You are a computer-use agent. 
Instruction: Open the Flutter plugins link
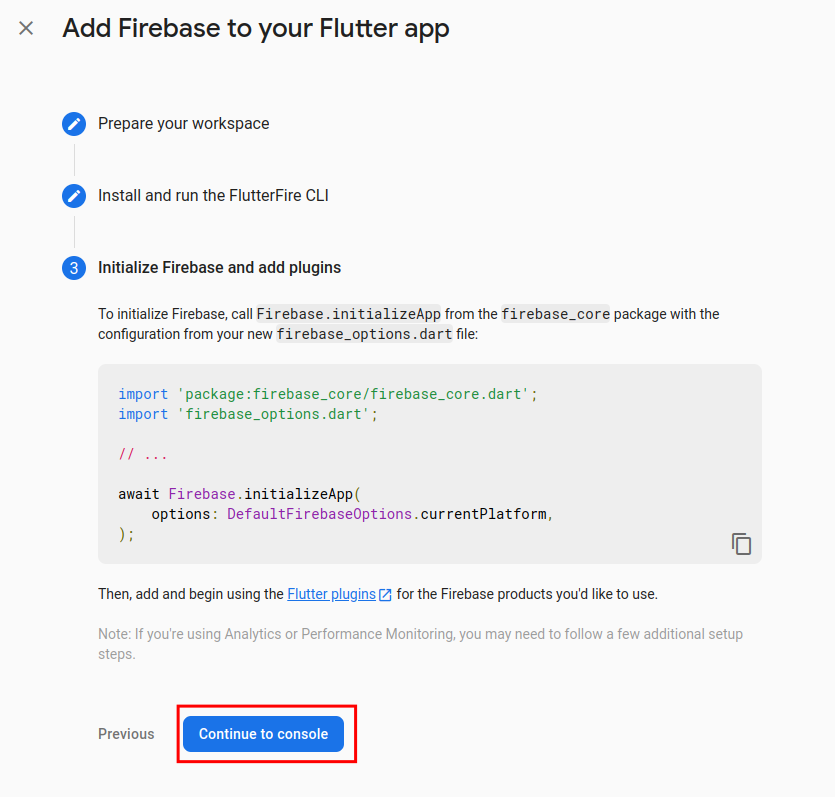[331, 594]
